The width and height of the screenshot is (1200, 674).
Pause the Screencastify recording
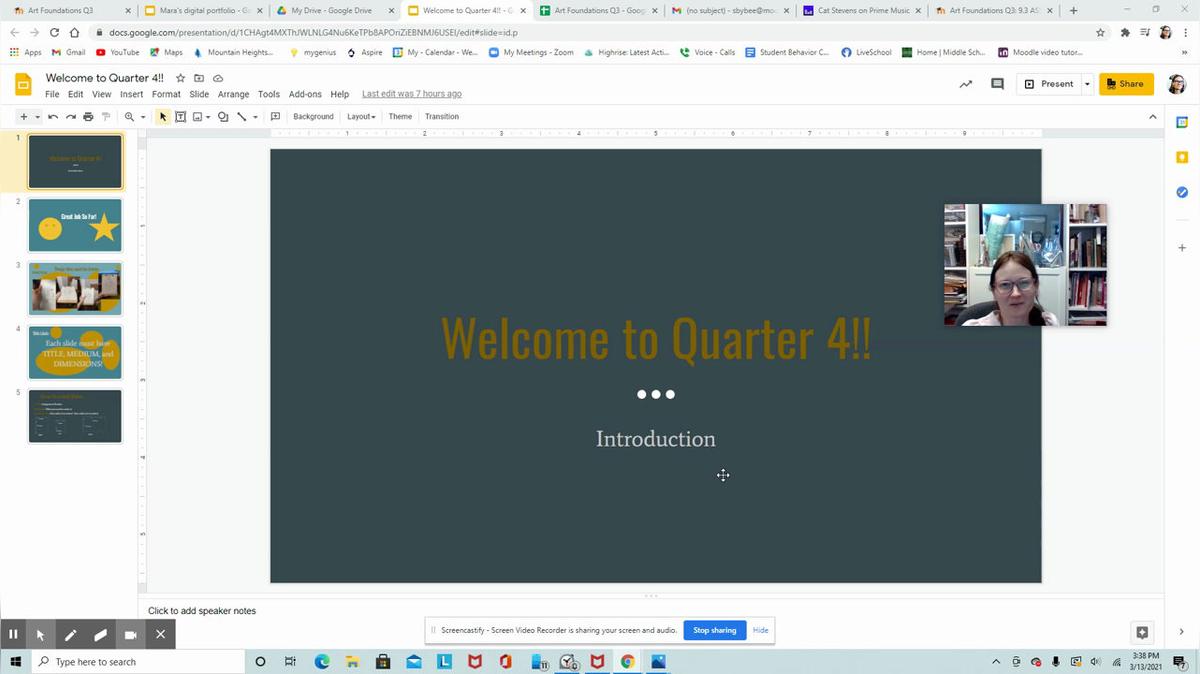13,634
